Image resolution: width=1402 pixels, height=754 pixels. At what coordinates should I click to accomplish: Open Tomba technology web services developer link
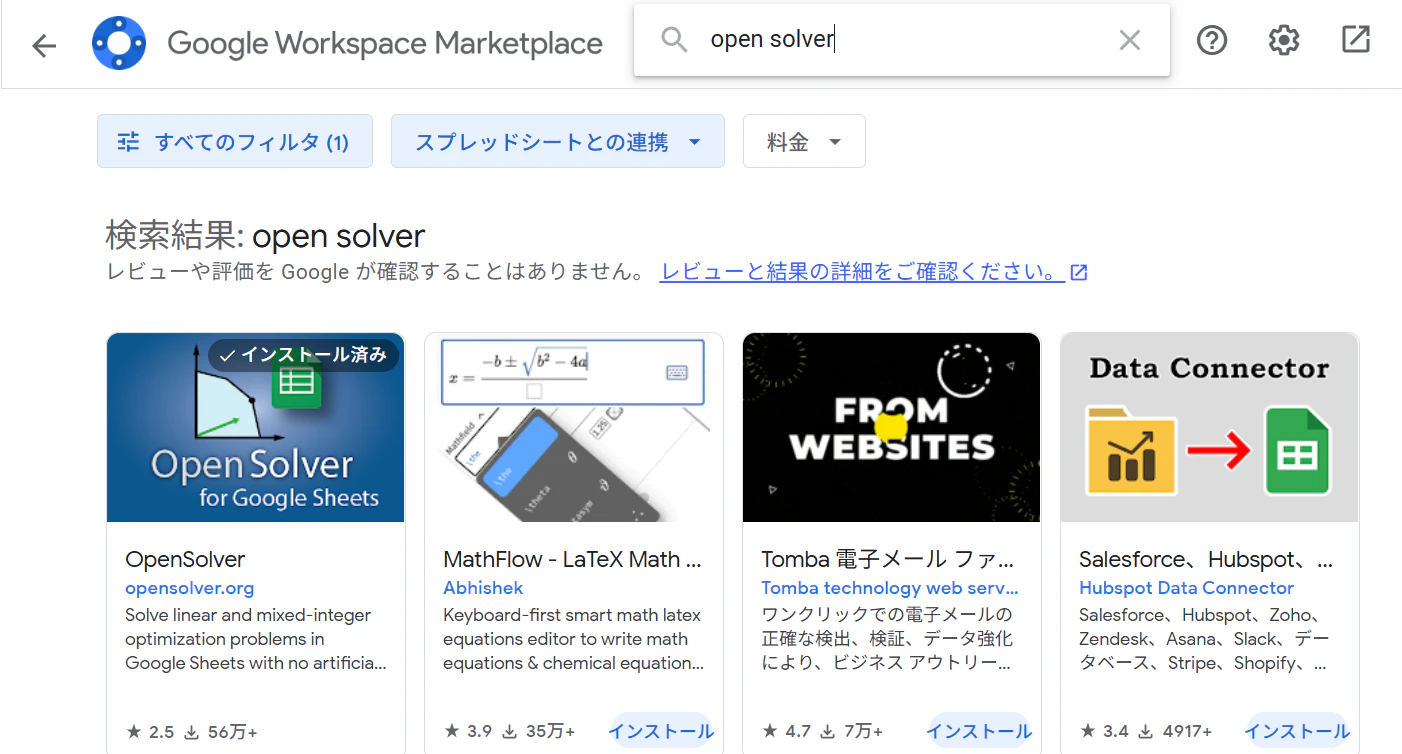890,588
